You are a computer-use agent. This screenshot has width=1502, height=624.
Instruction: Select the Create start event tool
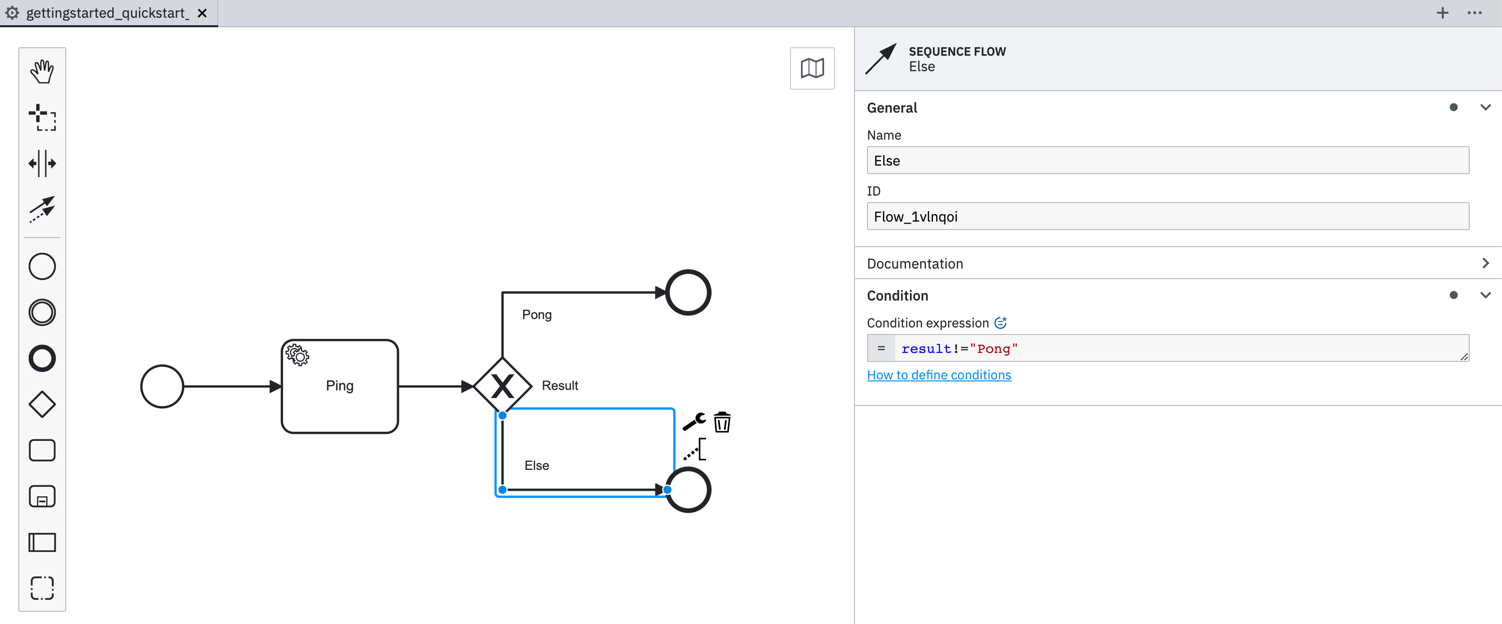coord(42,265)
